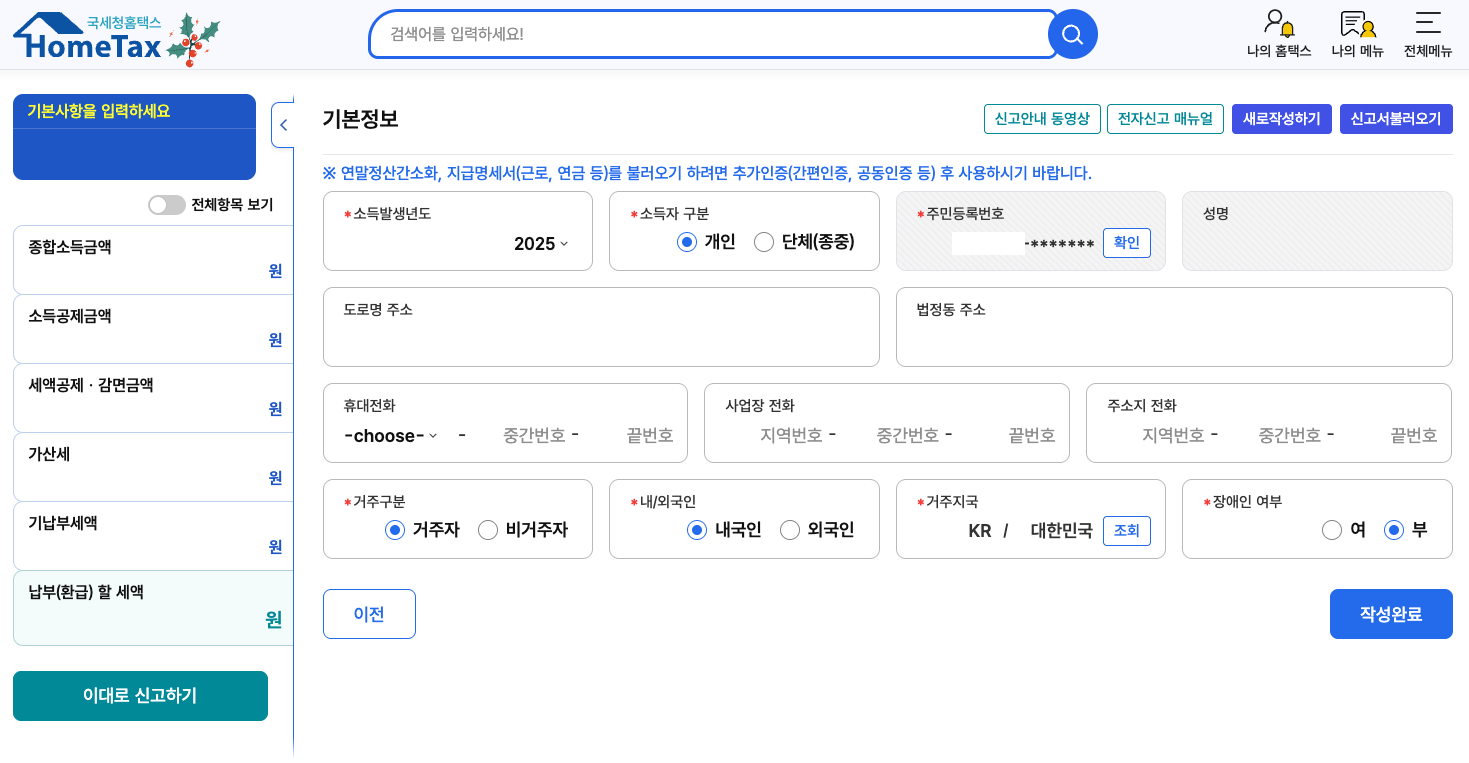Screen dimensions: 1469x763
Task: Open 나의 홈택스 user icon
Action: [1278, 24]
